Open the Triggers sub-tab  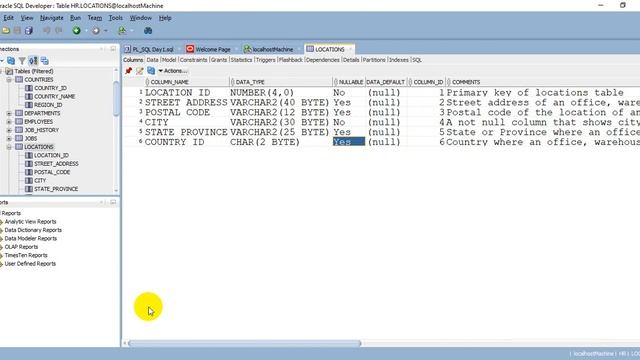pos(266,60)
